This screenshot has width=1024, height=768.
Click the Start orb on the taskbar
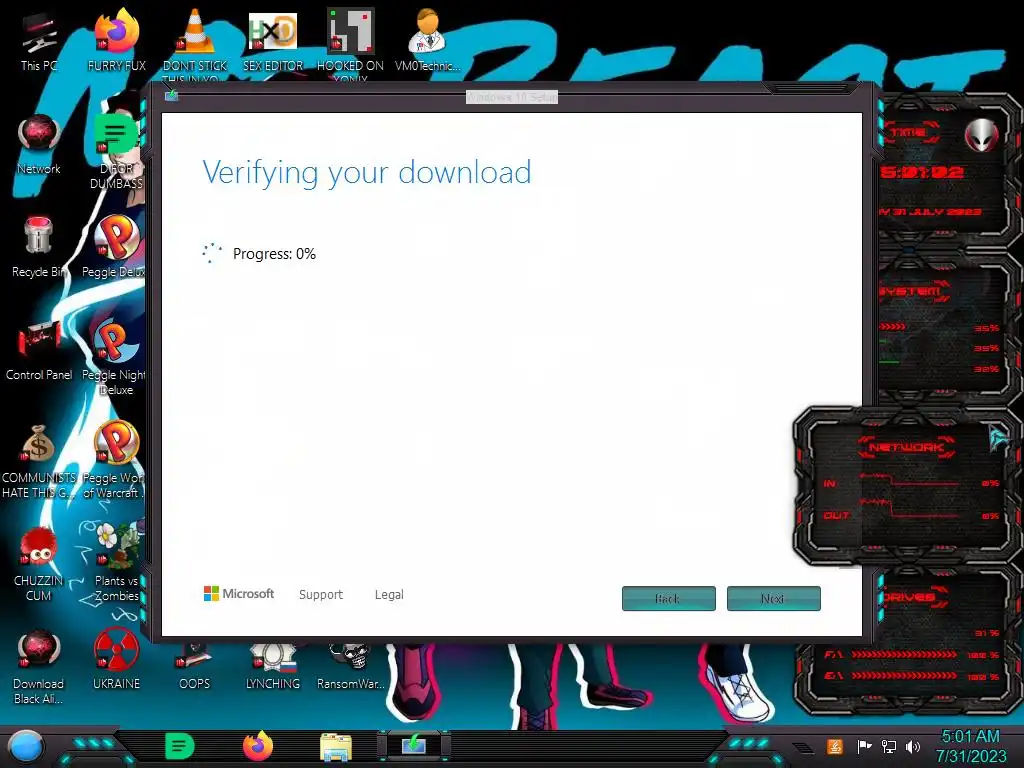click(26, 746)
